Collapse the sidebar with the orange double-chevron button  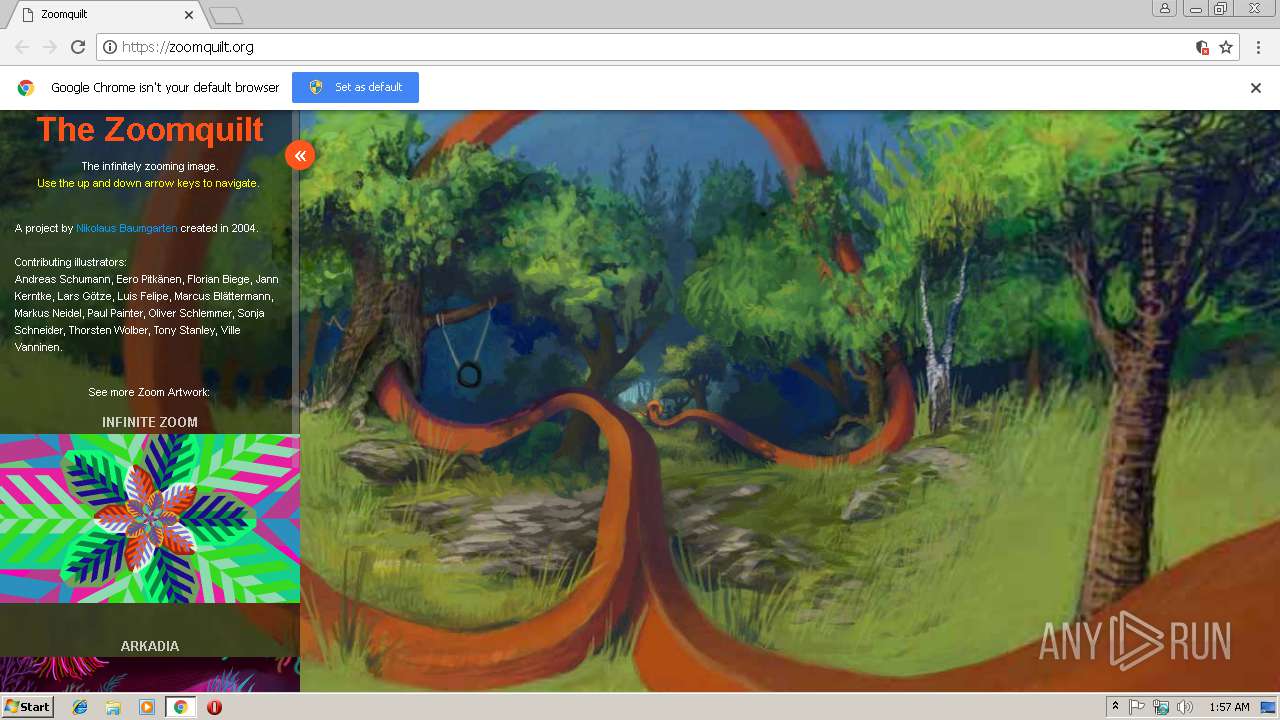[300, 155]
